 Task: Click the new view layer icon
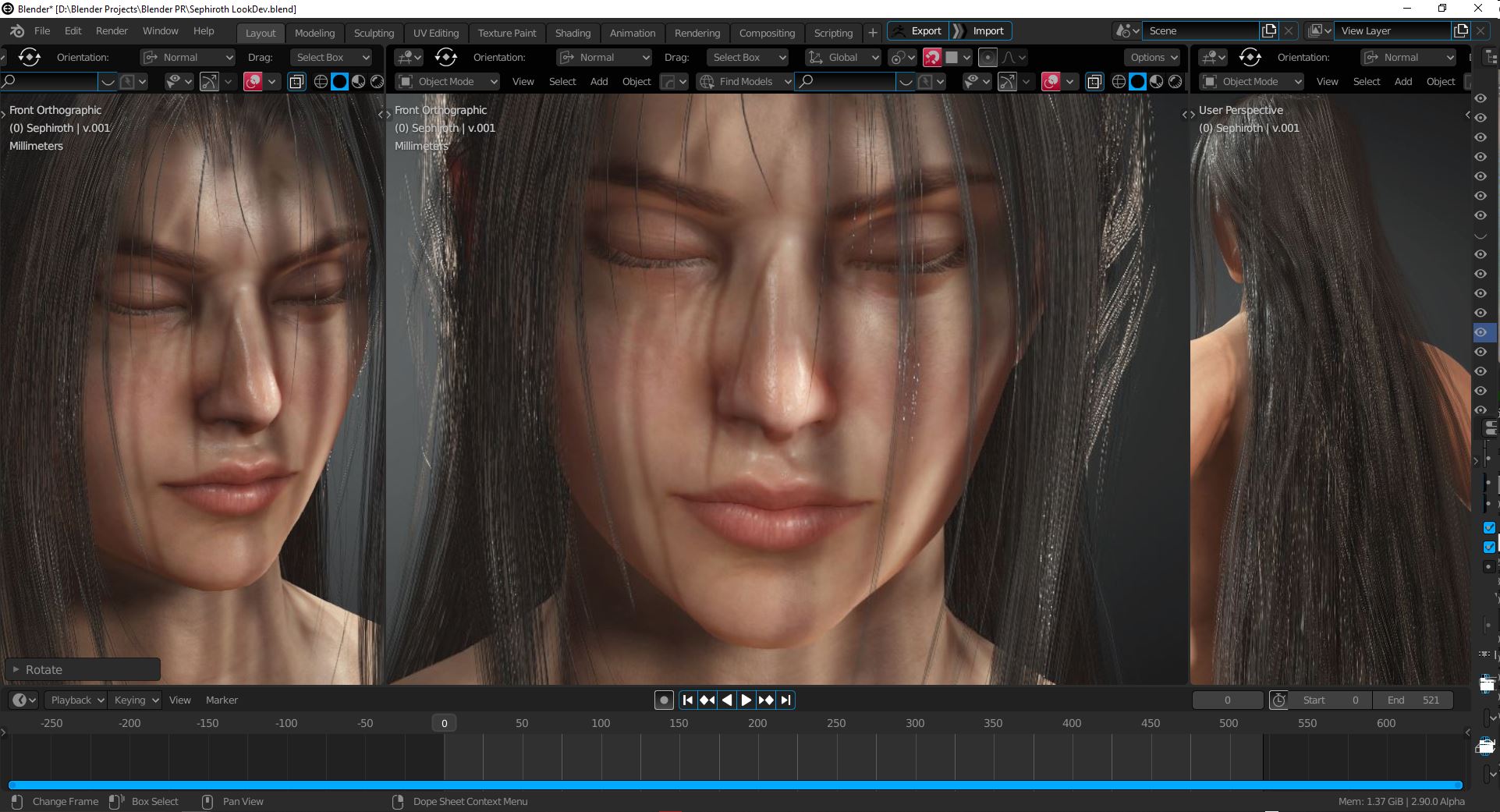coord(1461,30)
